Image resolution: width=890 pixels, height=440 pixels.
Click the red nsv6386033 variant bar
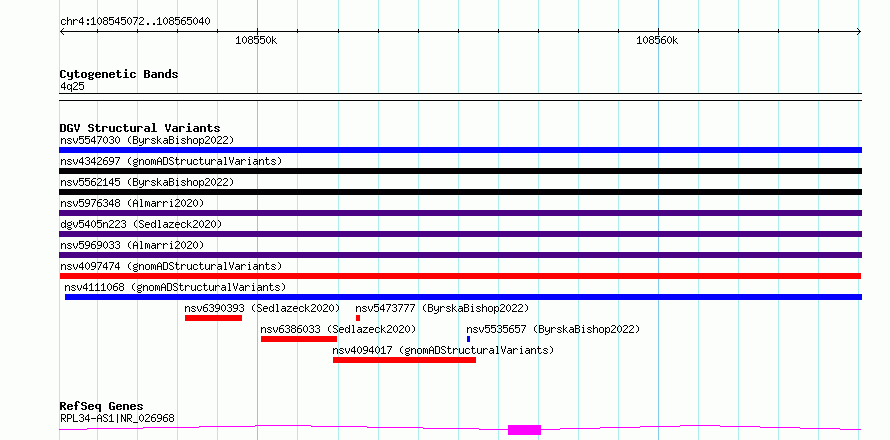(x=299, y=339)
